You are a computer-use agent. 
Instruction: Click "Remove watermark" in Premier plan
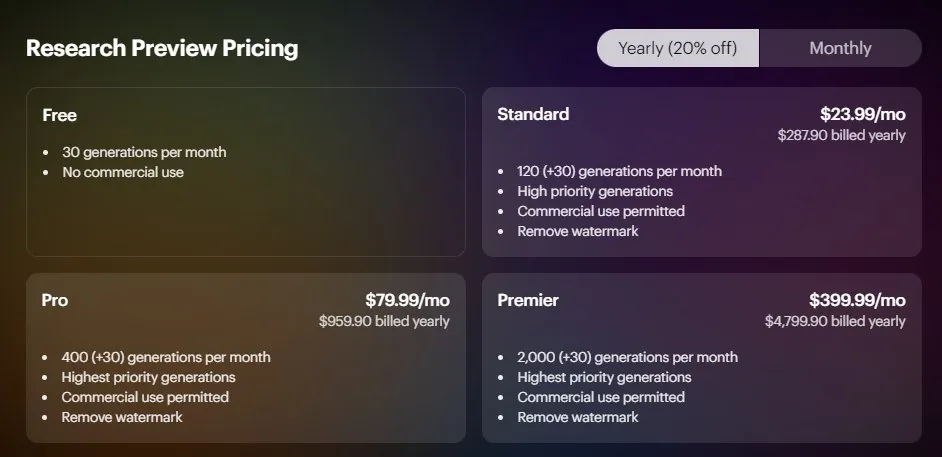(578, 417)
